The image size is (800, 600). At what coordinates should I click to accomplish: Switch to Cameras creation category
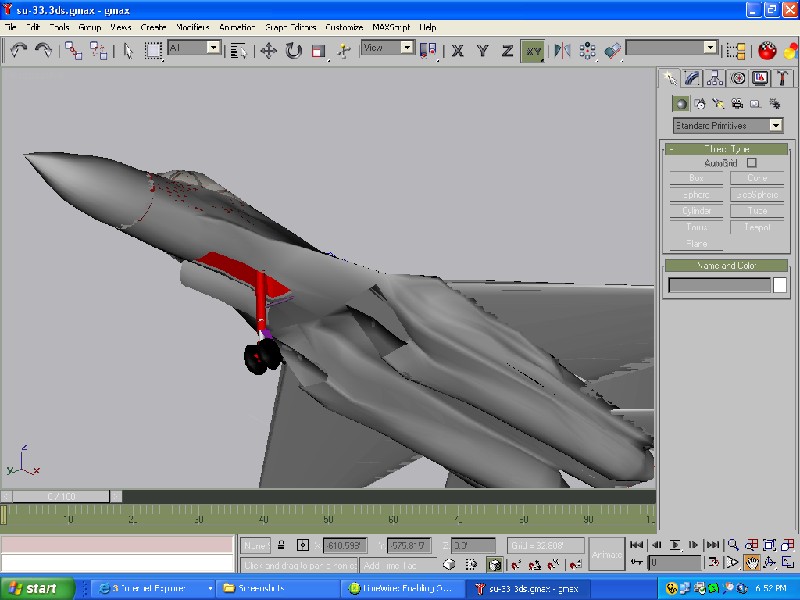[737, 103]
